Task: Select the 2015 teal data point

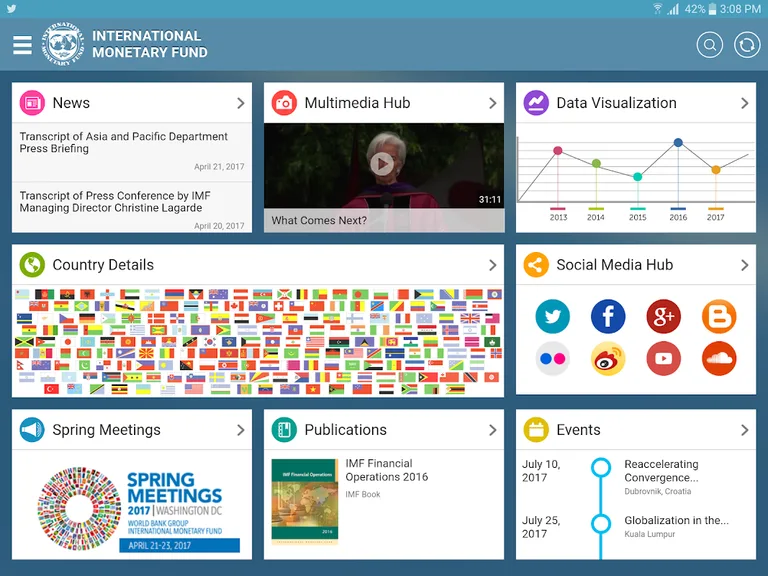Action: point(637,176)
